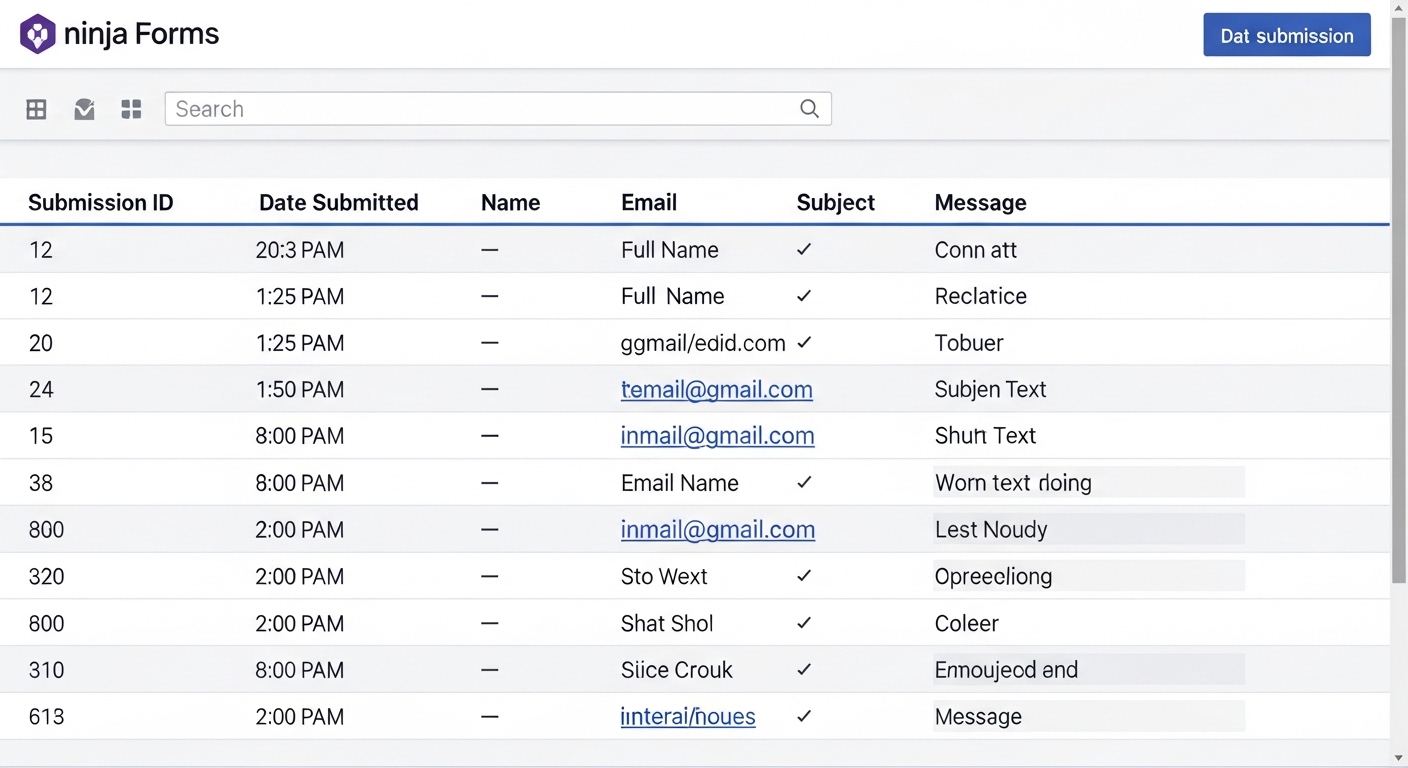Click the 20:3 PAM date cell
The width and height of the screenshot is (1408, 768).
click(300, 249)
